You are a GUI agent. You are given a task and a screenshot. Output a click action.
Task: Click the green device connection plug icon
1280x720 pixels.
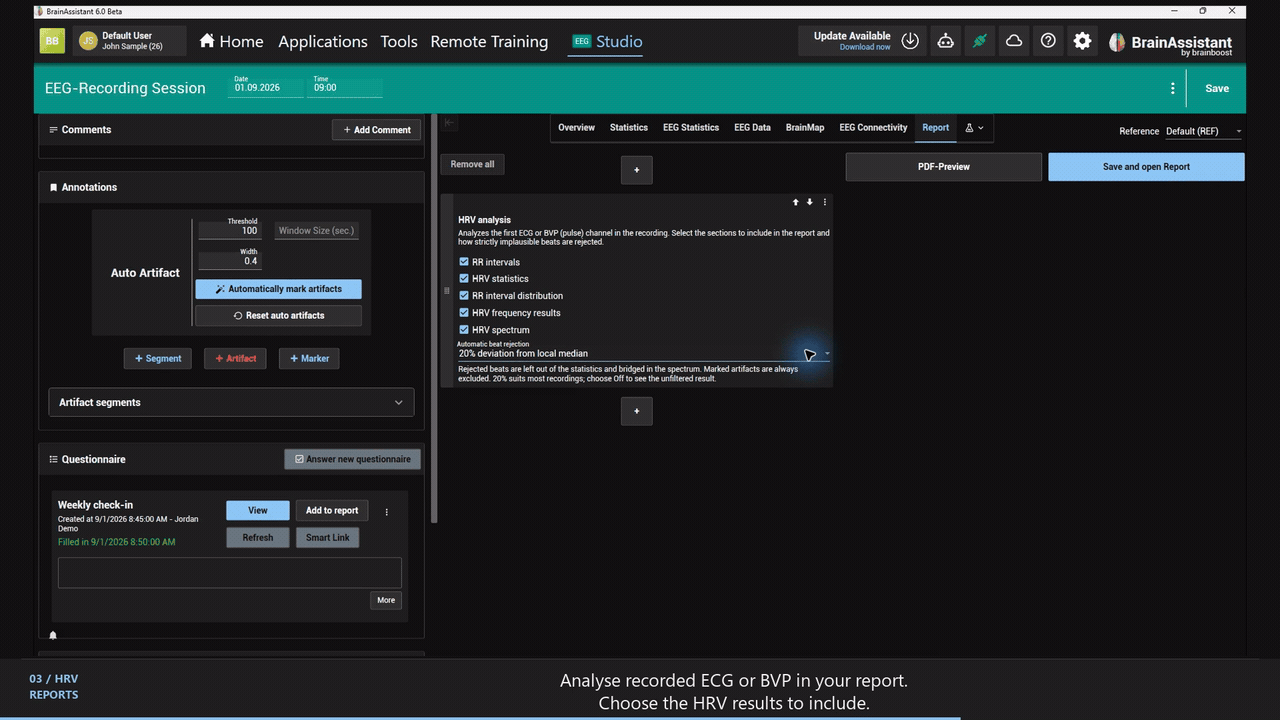pos(980,41)
